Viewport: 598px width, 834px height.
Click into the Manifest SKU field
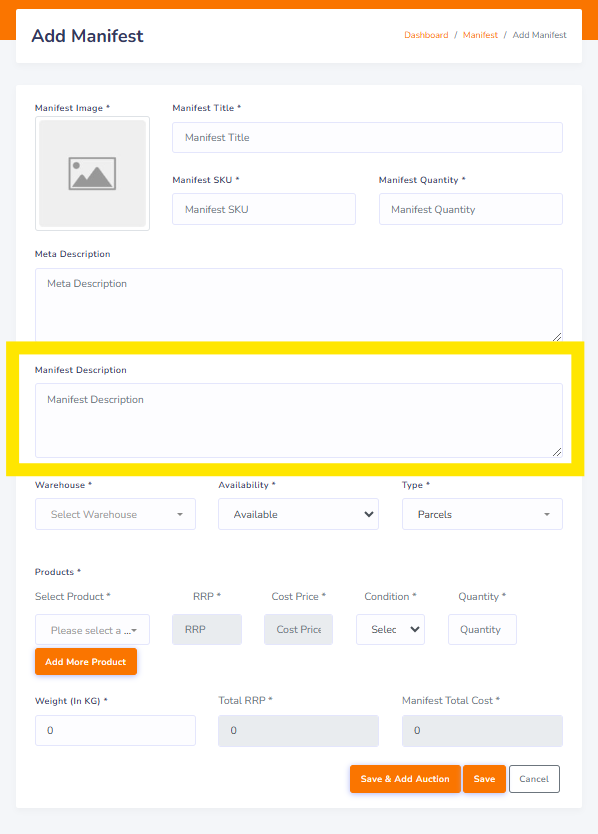click(x=264, y=209)
